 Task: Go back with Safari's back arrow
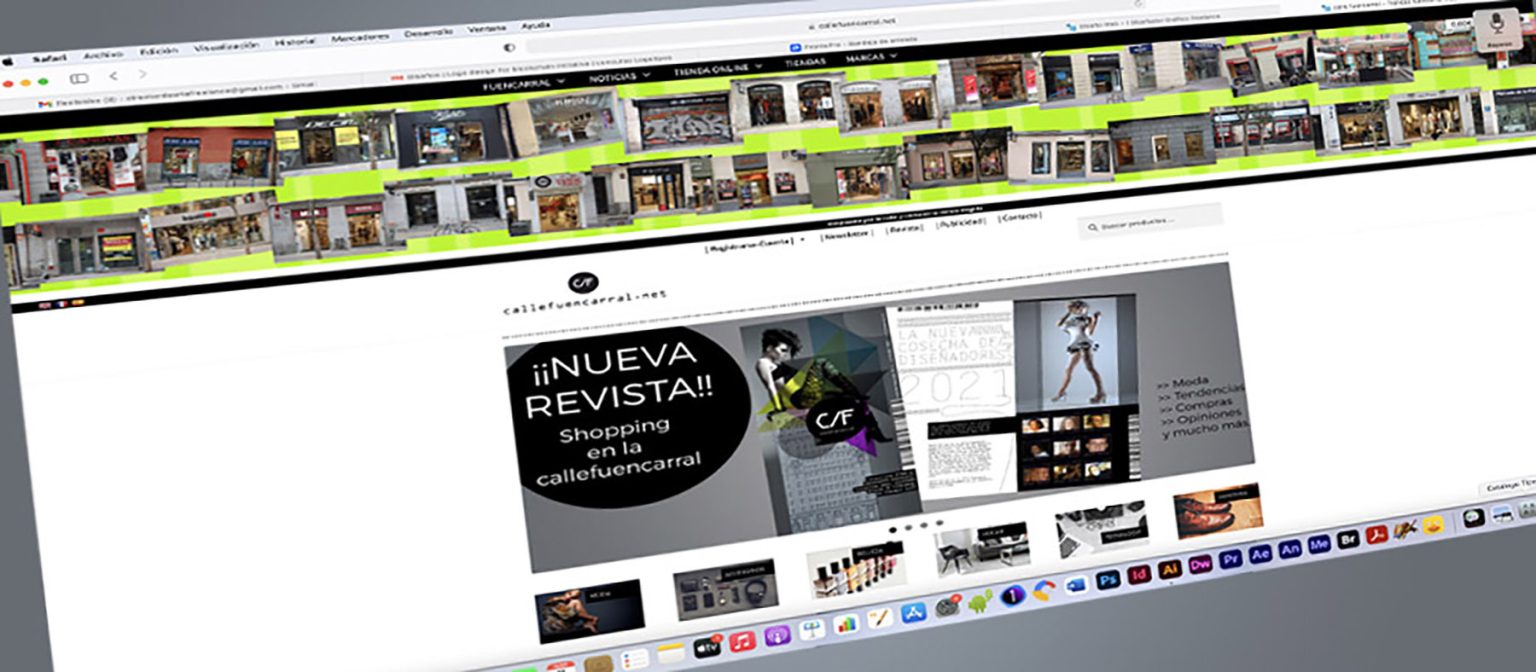113,76
